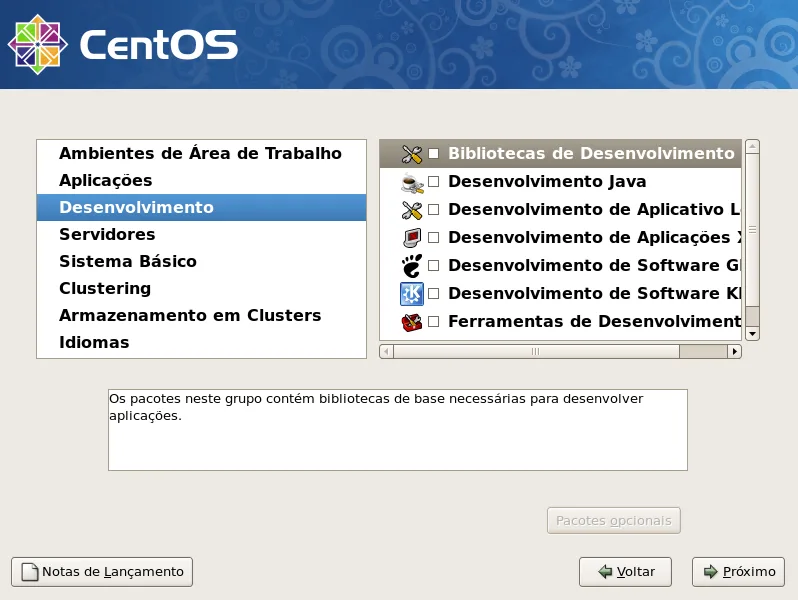
Task: Check the Bibliotecas de Desenvolvimento checkbox
Action: 434,153
